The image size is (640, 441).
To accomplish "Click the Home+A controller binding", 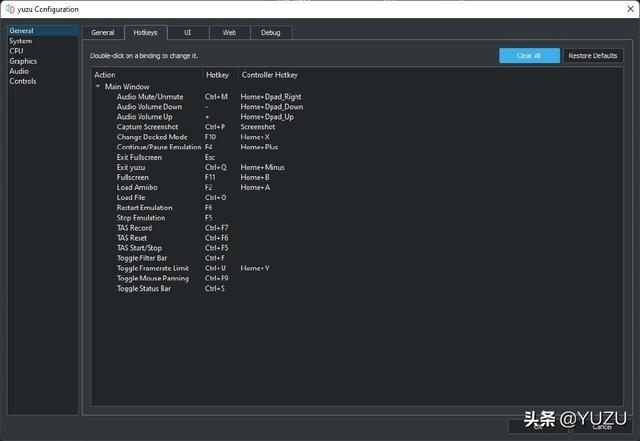I will coord(255,187).
